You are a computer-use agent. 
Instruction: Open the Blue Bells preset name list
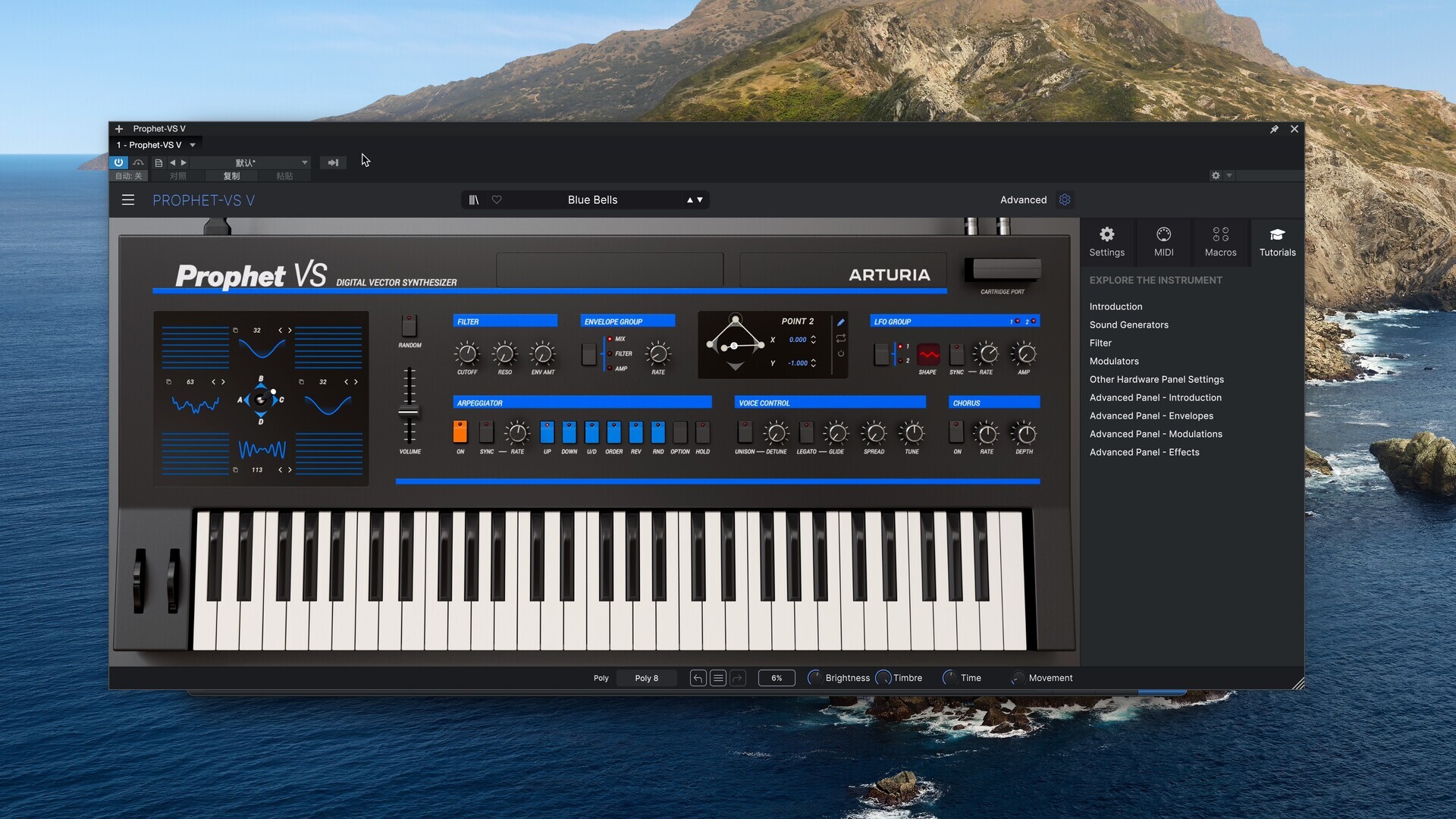point(592,200)
